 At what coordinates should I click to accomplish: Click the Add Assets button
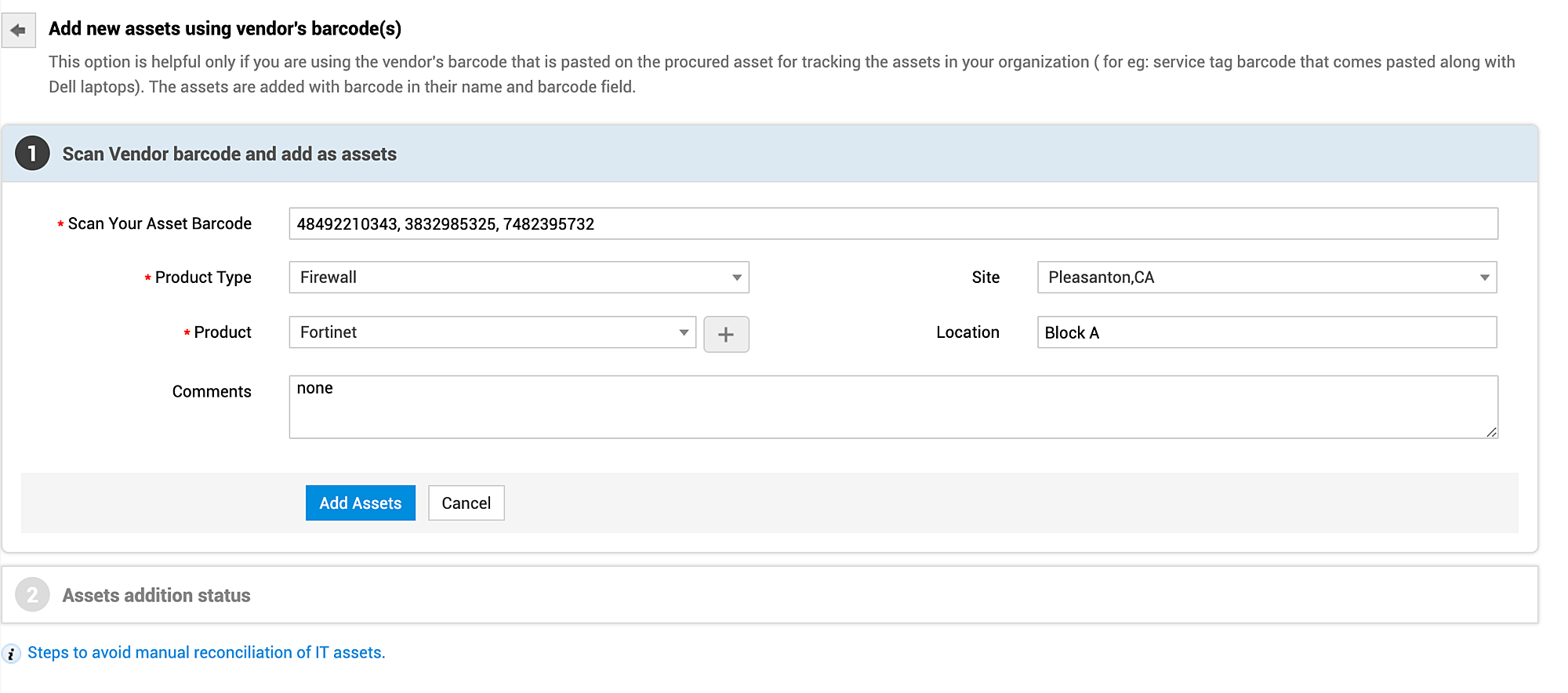tap(360, 503)
